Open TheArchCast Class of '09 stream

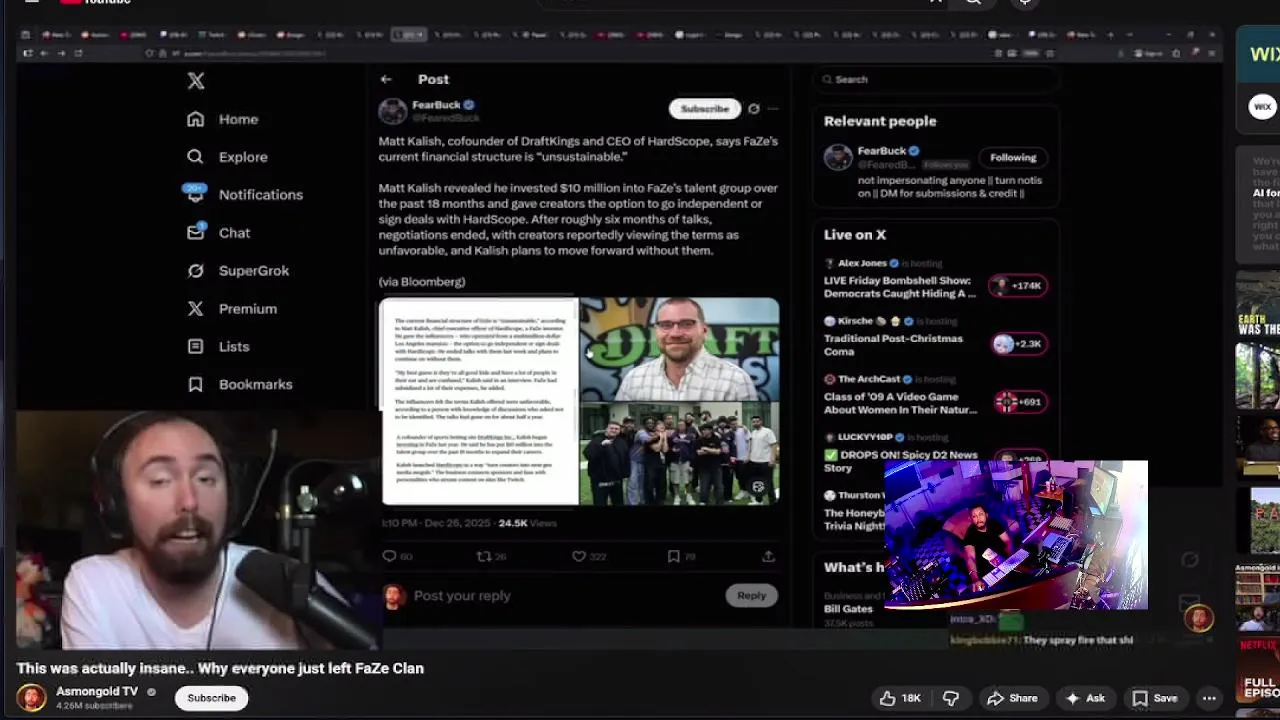point(900,402)
